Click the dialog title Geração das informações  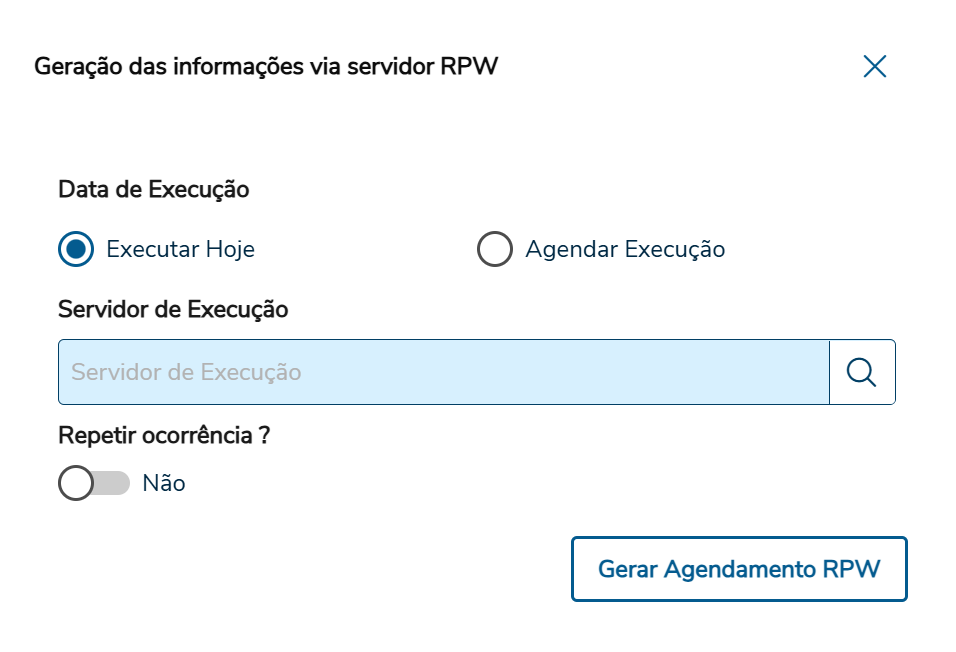266,67
